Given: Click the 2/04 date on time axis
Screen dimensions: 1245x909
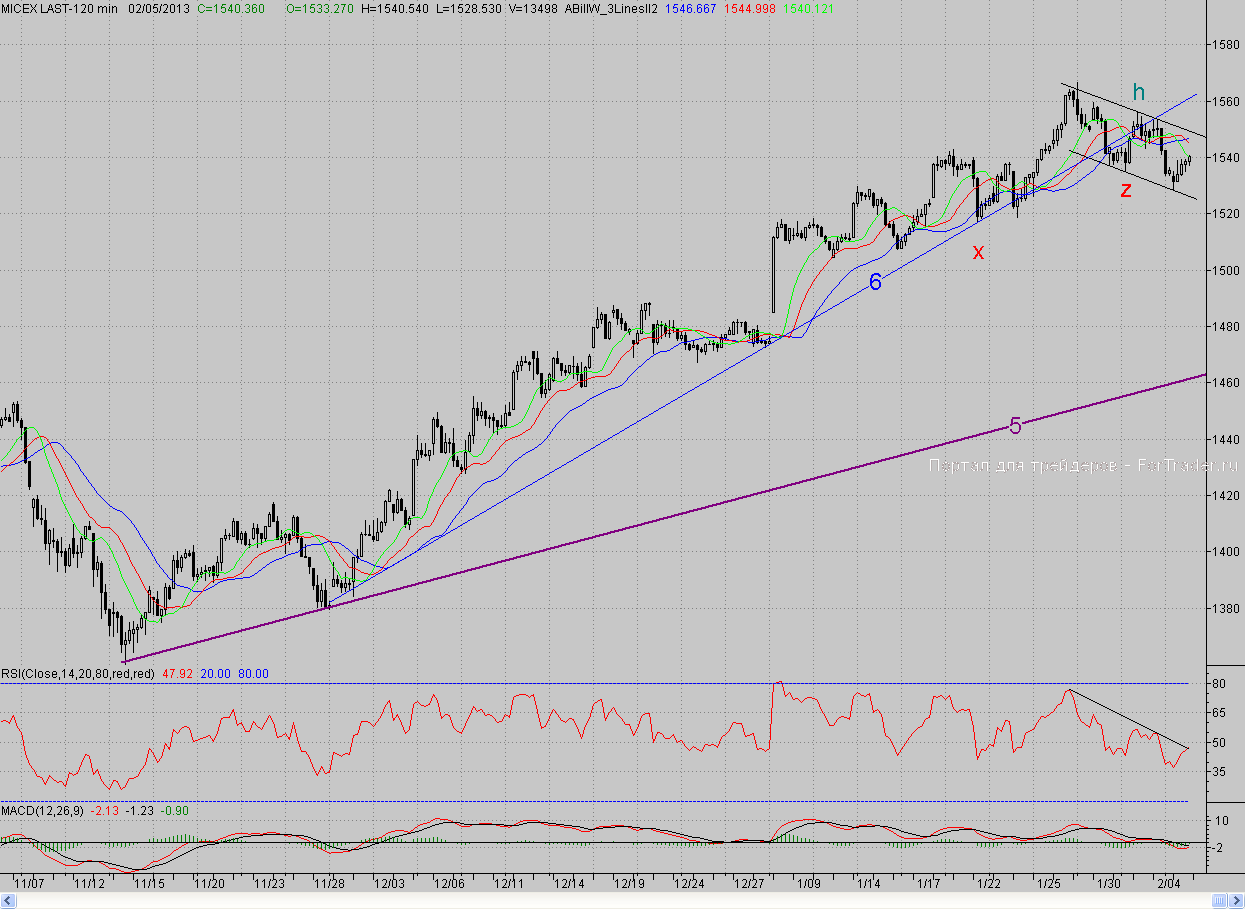Looking at the screenshot, I should (x=1168, y=884).
